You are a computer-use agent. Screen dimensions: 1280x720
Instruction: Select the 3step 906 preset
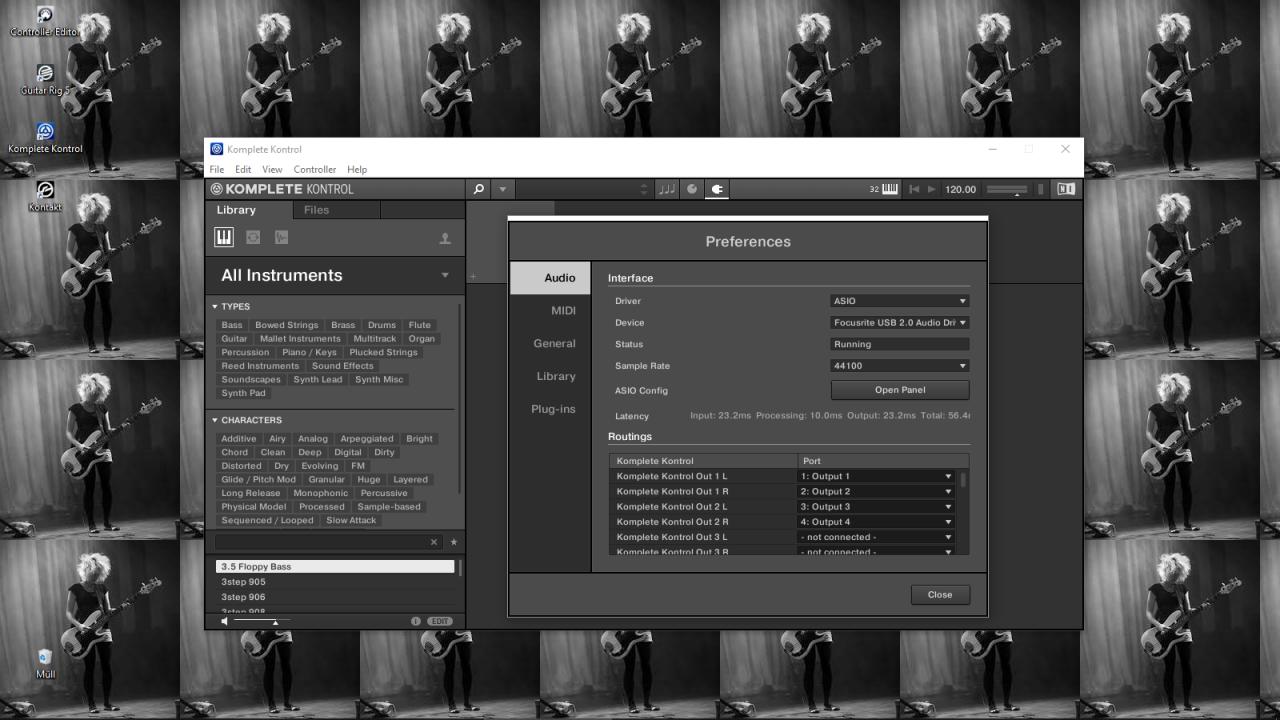point(335,597)
